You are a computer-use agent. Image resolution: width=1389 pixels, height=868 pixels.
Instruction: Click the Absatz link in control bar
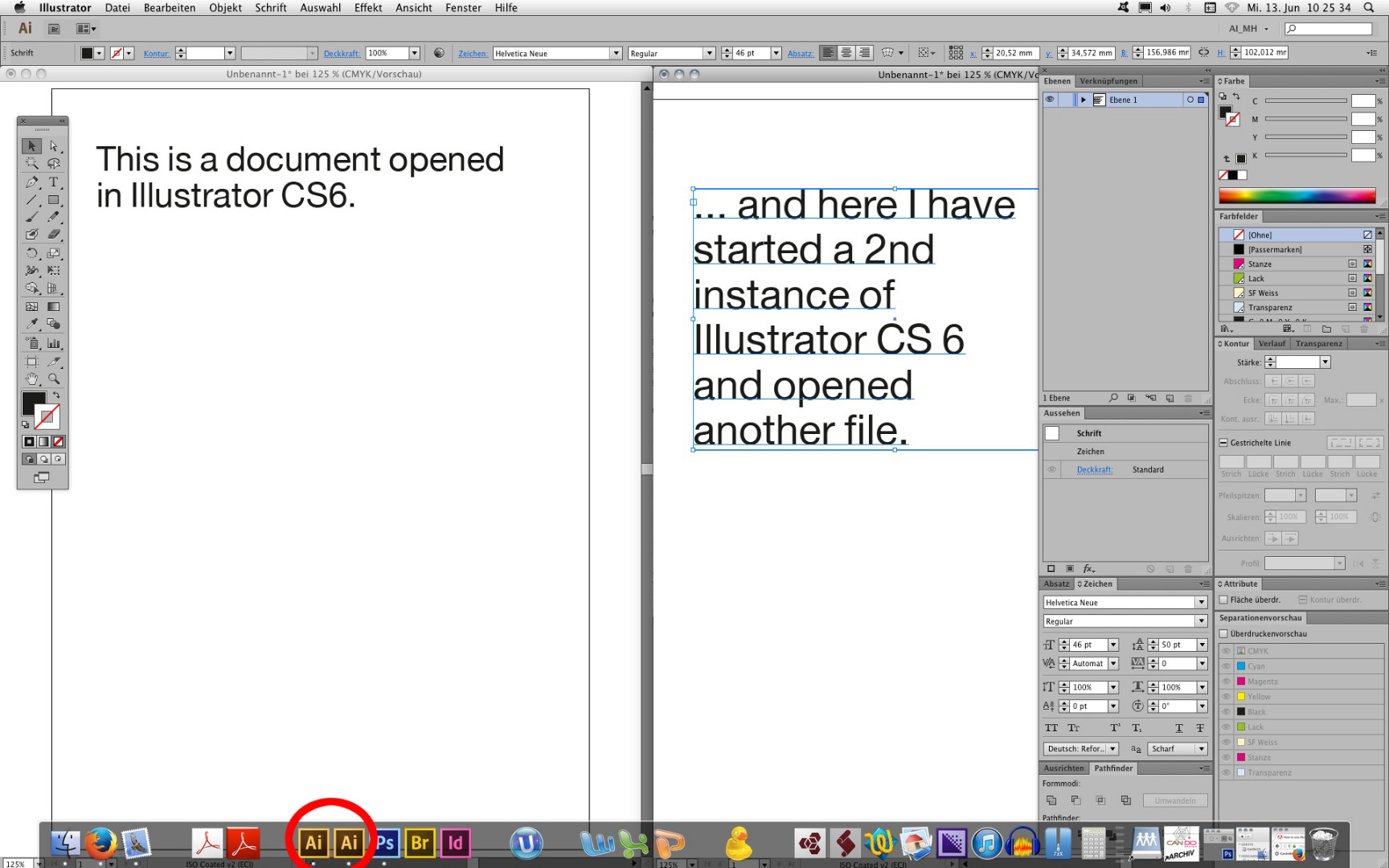click(800, 54)
